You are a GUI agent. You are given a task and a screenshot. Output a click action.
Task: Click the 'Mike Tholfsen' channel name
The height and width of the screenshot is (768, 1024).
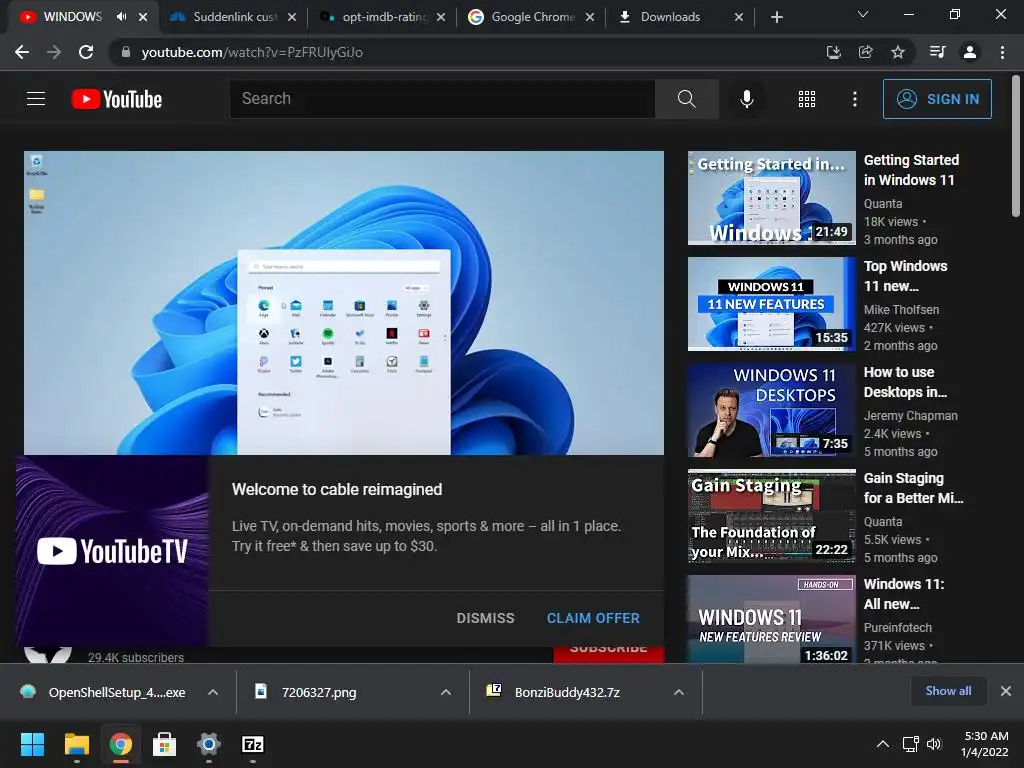tap(901, 310)
